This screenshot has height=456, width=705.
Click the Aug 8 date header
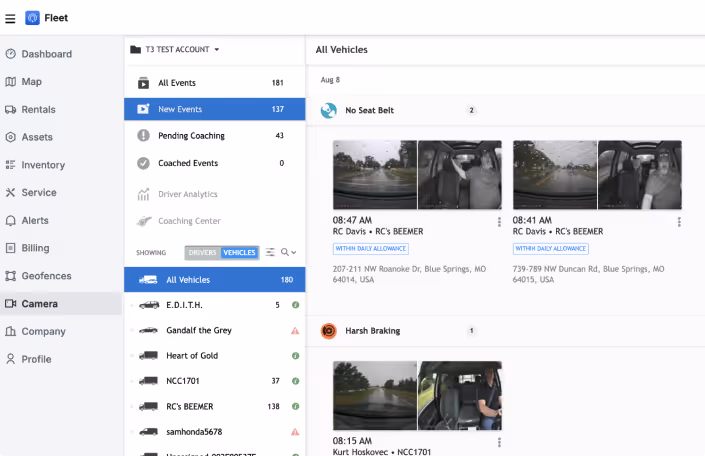[x=330, y=80]
